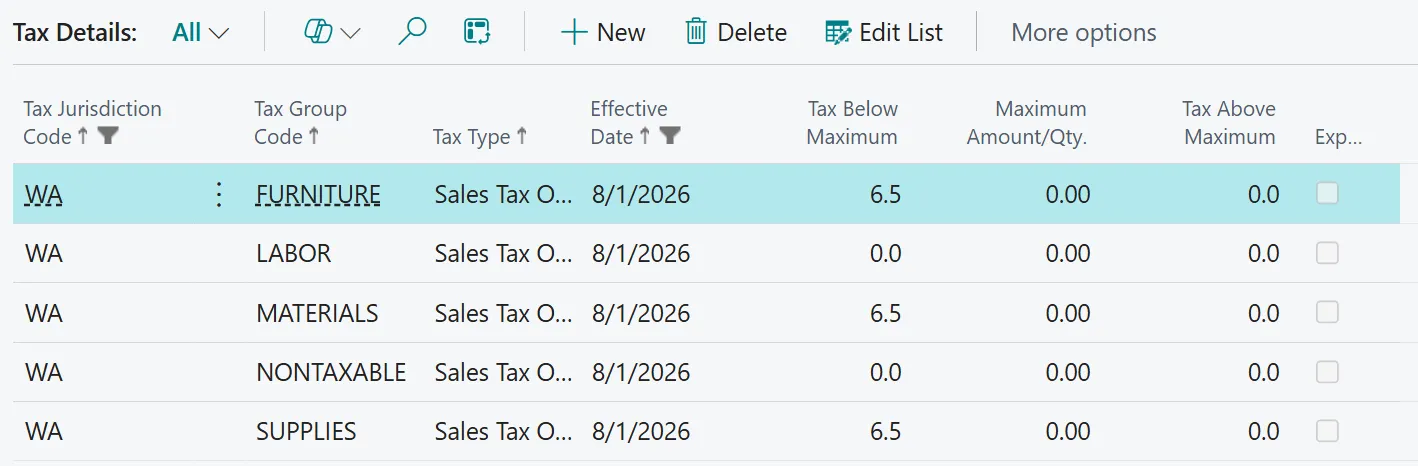The width and height of the screenshot is (1418, 466).
Task: Click Tax Above Maximum column header
Action: pos(1229,122)
